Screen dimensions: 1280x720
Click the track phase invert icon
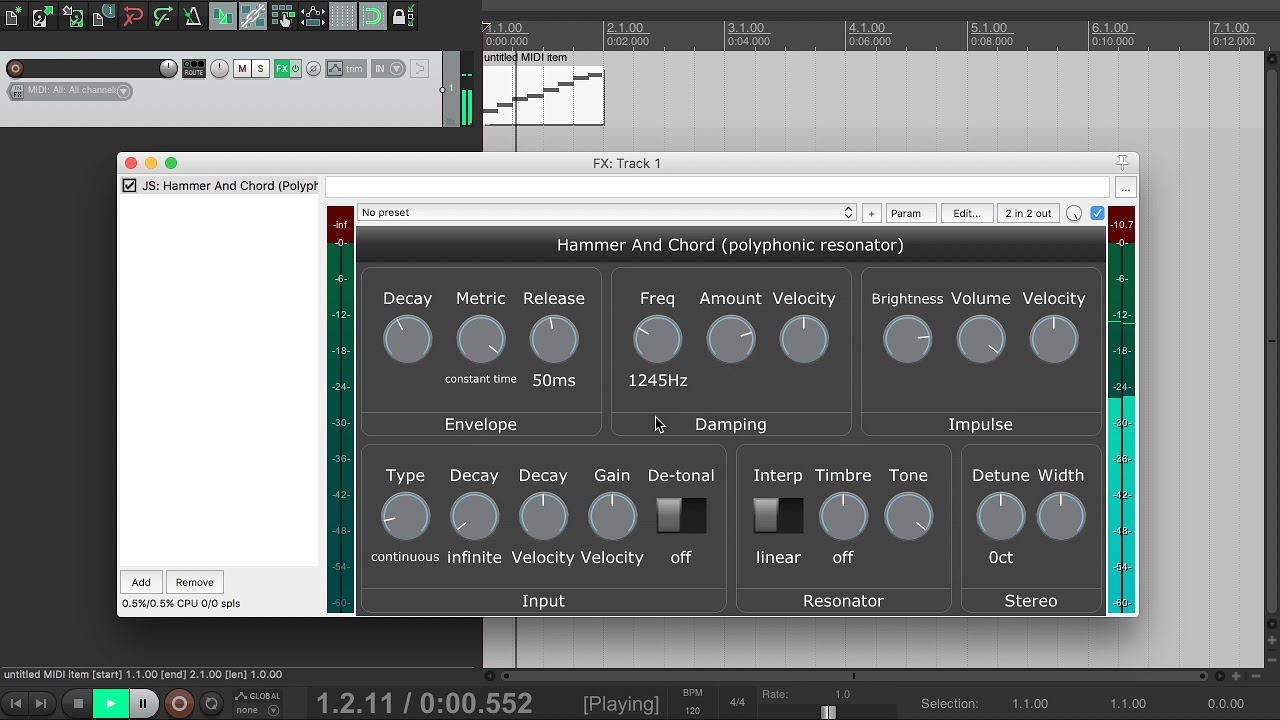click(313, 68)
